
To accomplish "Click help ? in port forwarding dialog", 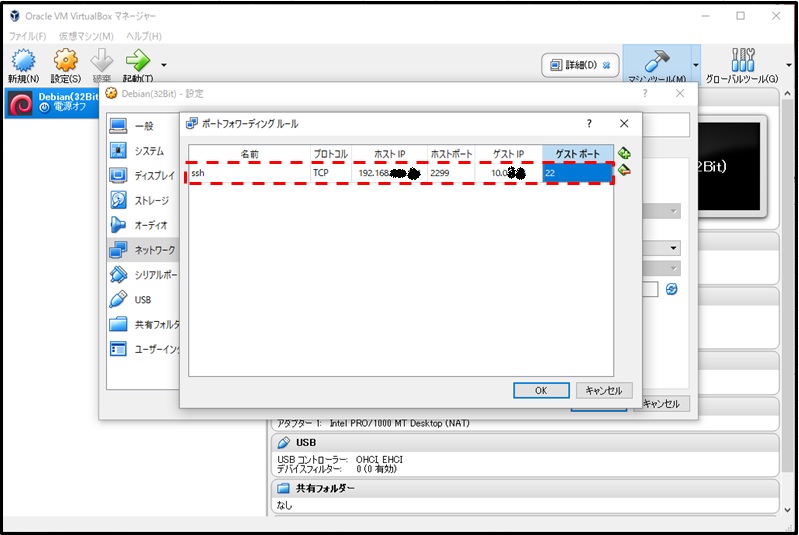I will coord(589,123).
